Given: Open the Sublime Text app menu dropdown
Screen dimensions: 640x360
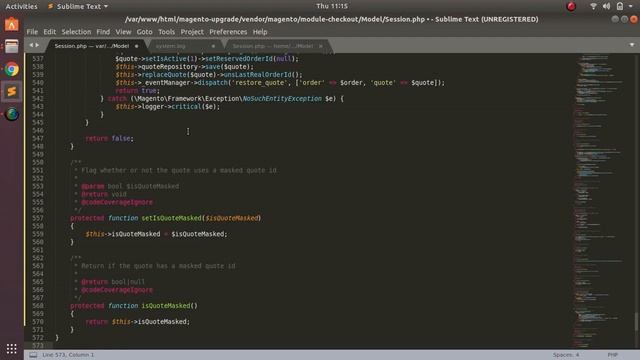Looking at the screenshot, I should (78, 7).
